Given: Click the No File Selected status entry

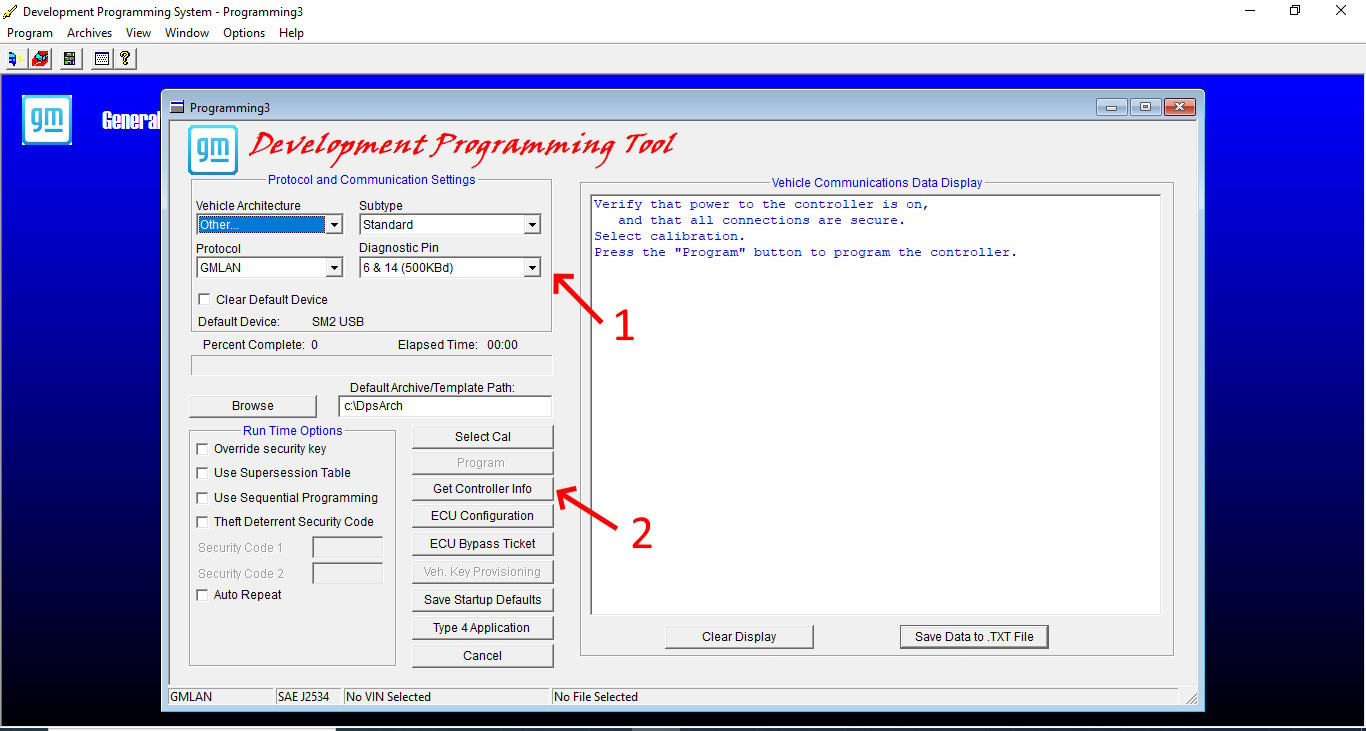Looking at the screenshot, I should (x=865, y=697).
